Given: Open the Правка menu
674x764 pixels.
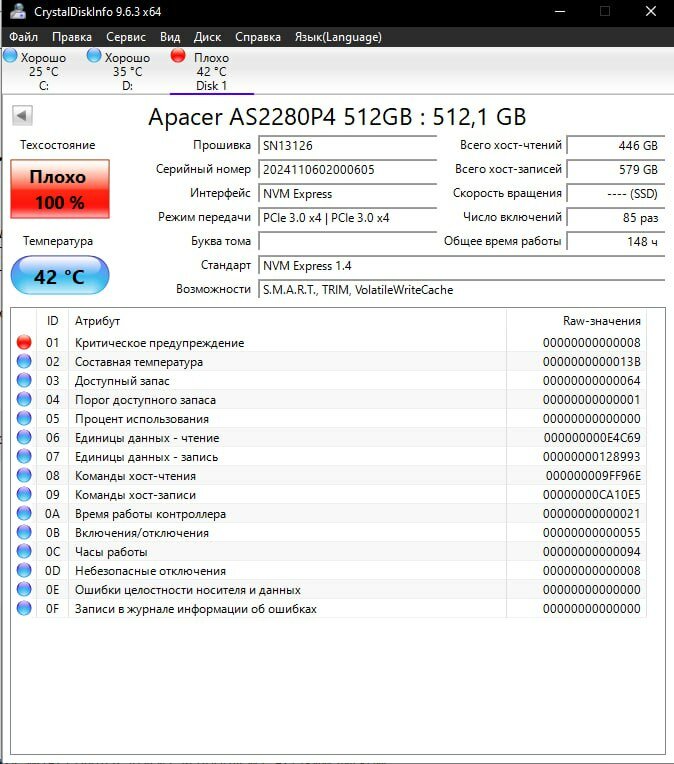Looking at the screenshot, I should (72, 37).
